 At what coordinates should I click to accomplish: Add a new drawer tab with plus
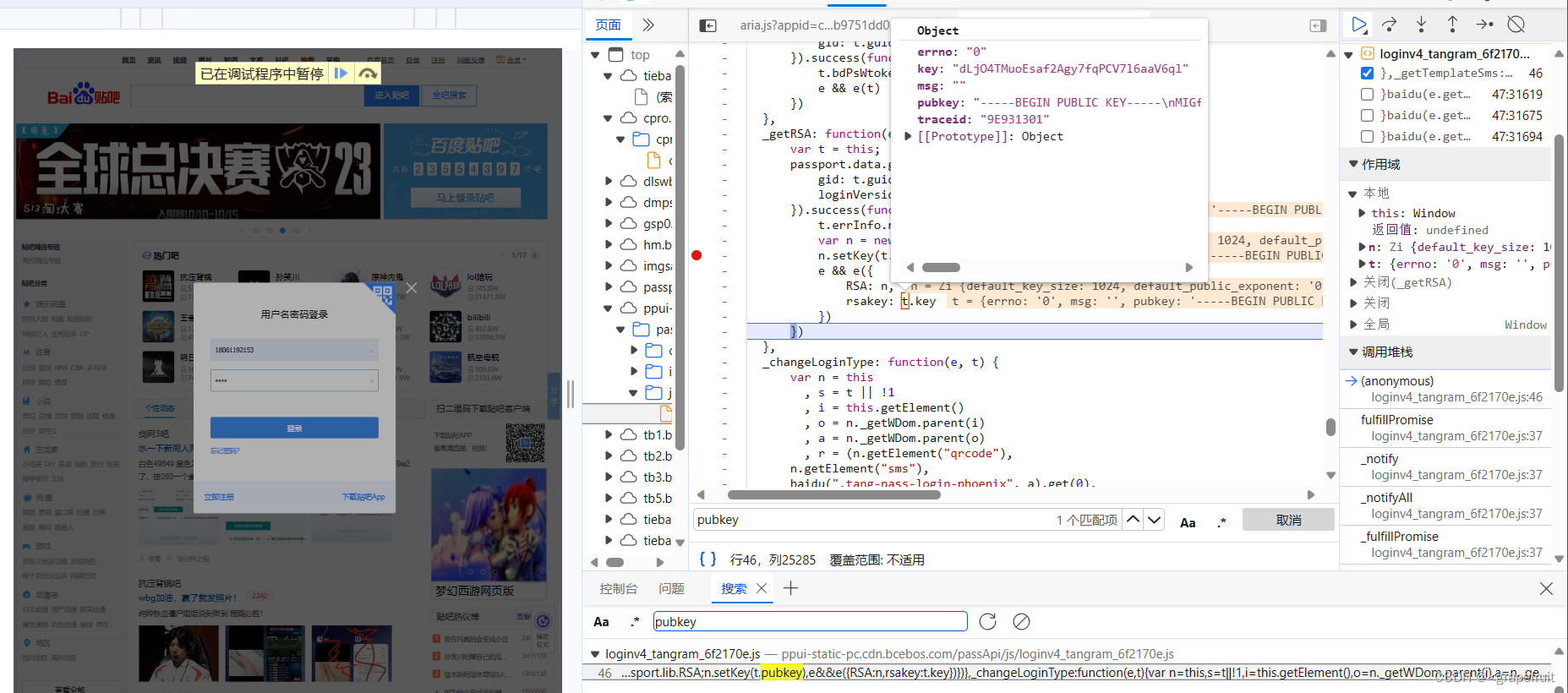(x=790, y=588)
